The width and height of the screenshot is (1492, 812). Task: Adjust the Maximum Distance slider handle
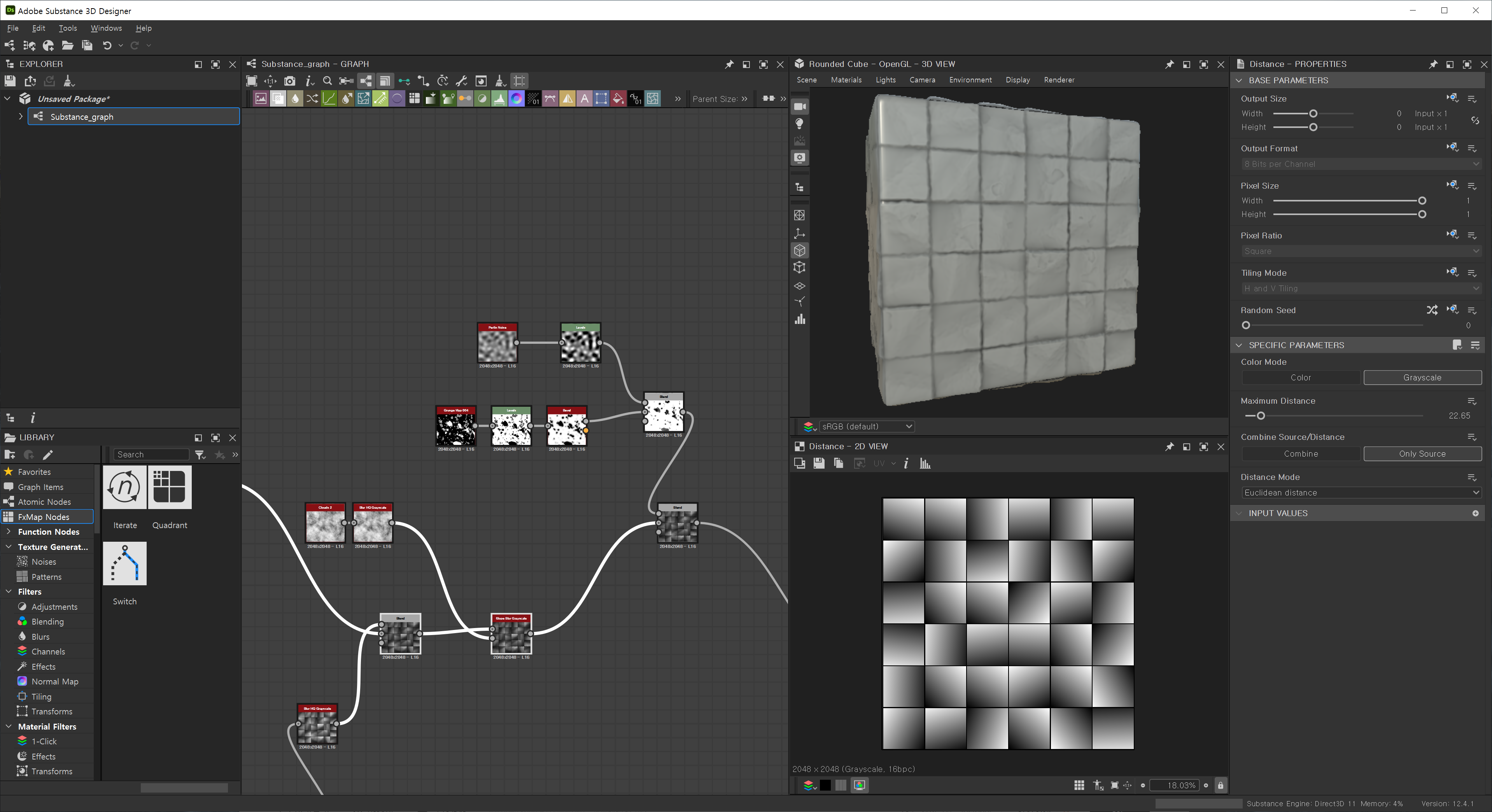tap(1261, 416)
